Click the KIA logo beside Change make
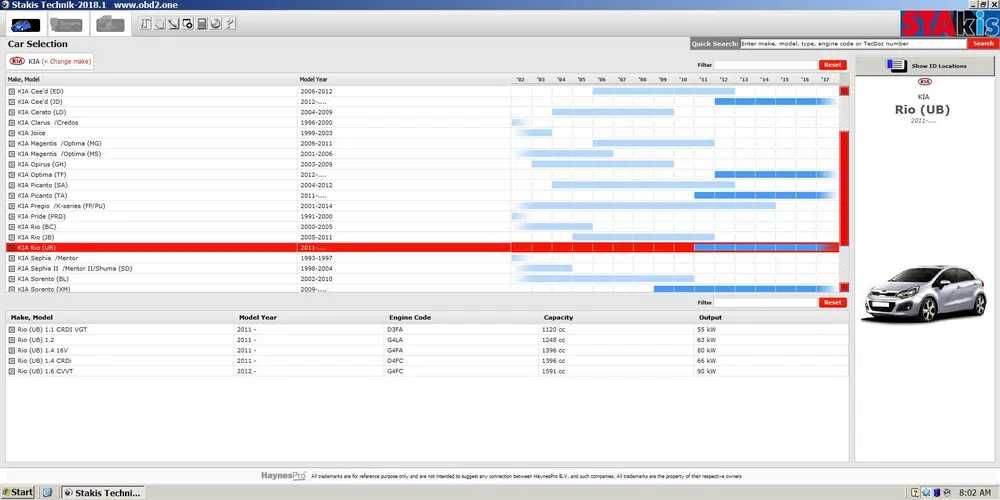The width and height of the screenshot is (1000, 500). click(17, 61)
